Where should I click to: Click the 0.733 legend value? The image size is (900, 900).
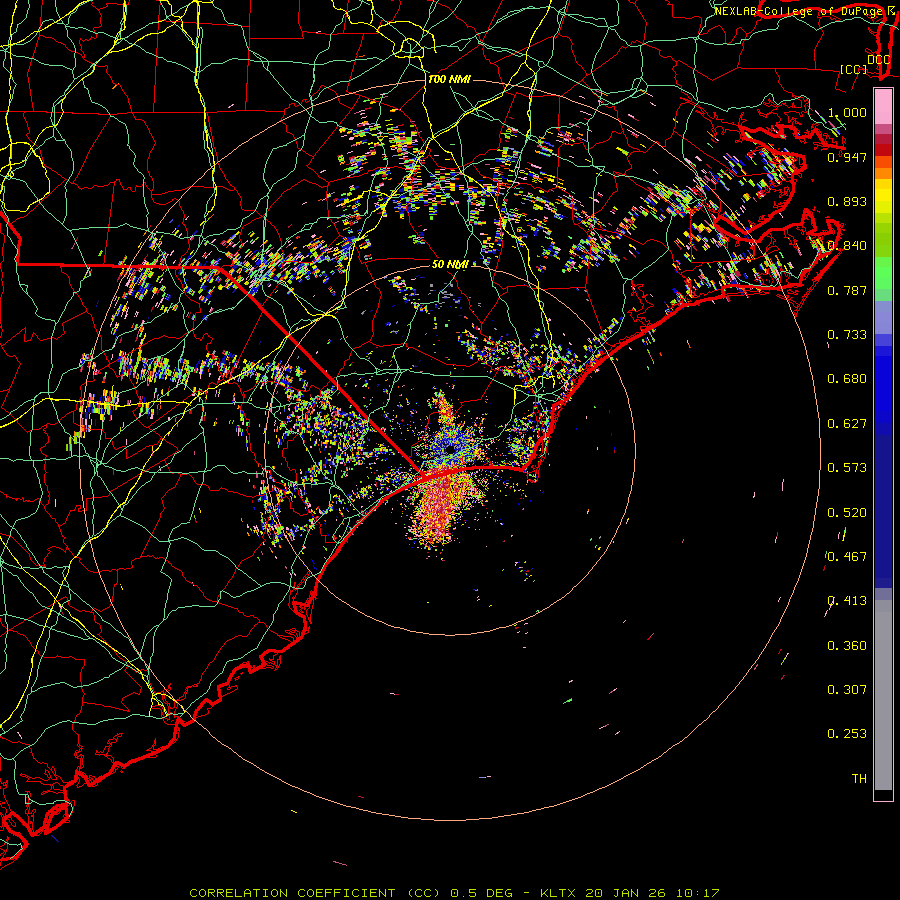tap(847, 335)
